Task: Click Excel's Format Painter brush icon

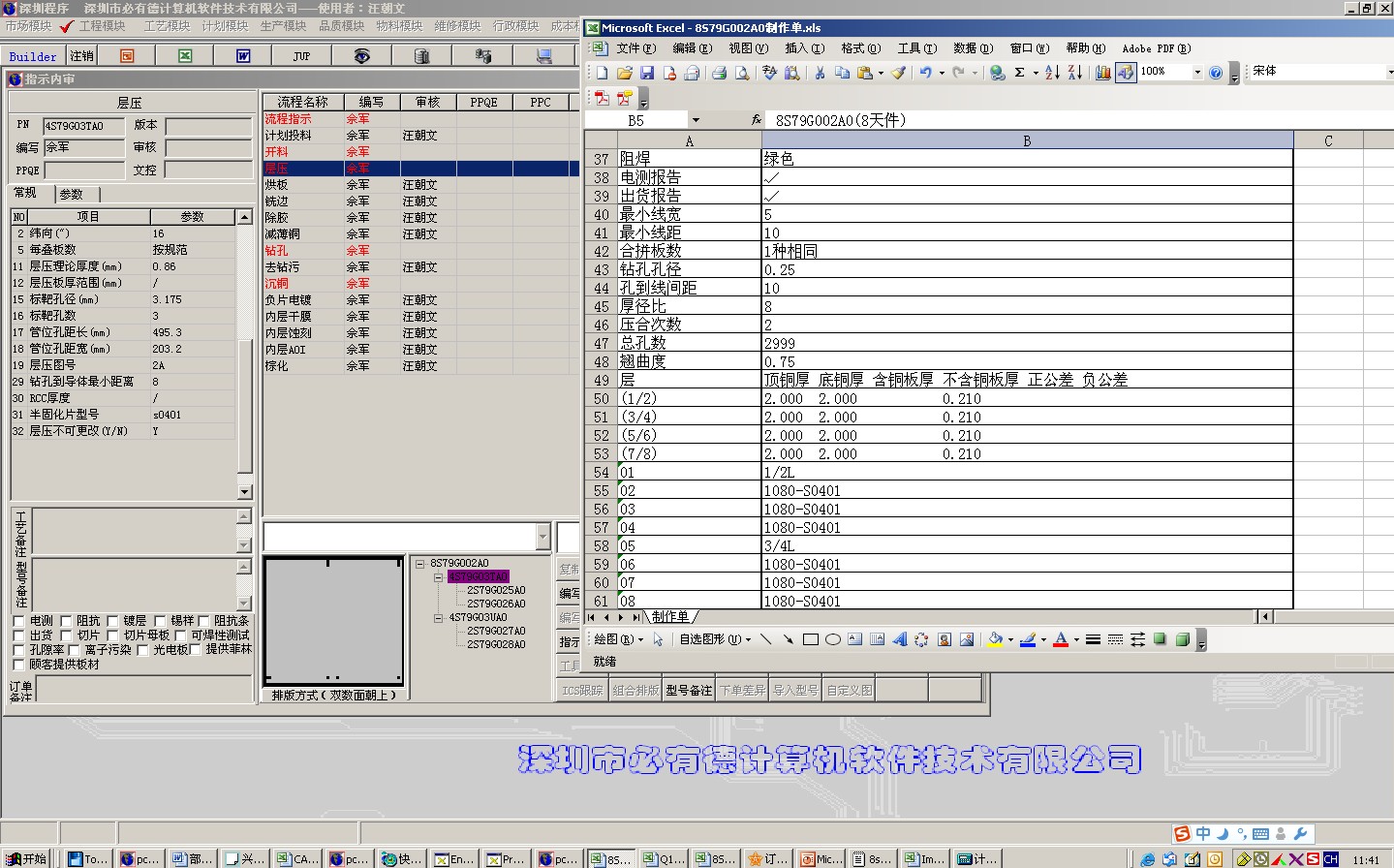Action: 898,72
